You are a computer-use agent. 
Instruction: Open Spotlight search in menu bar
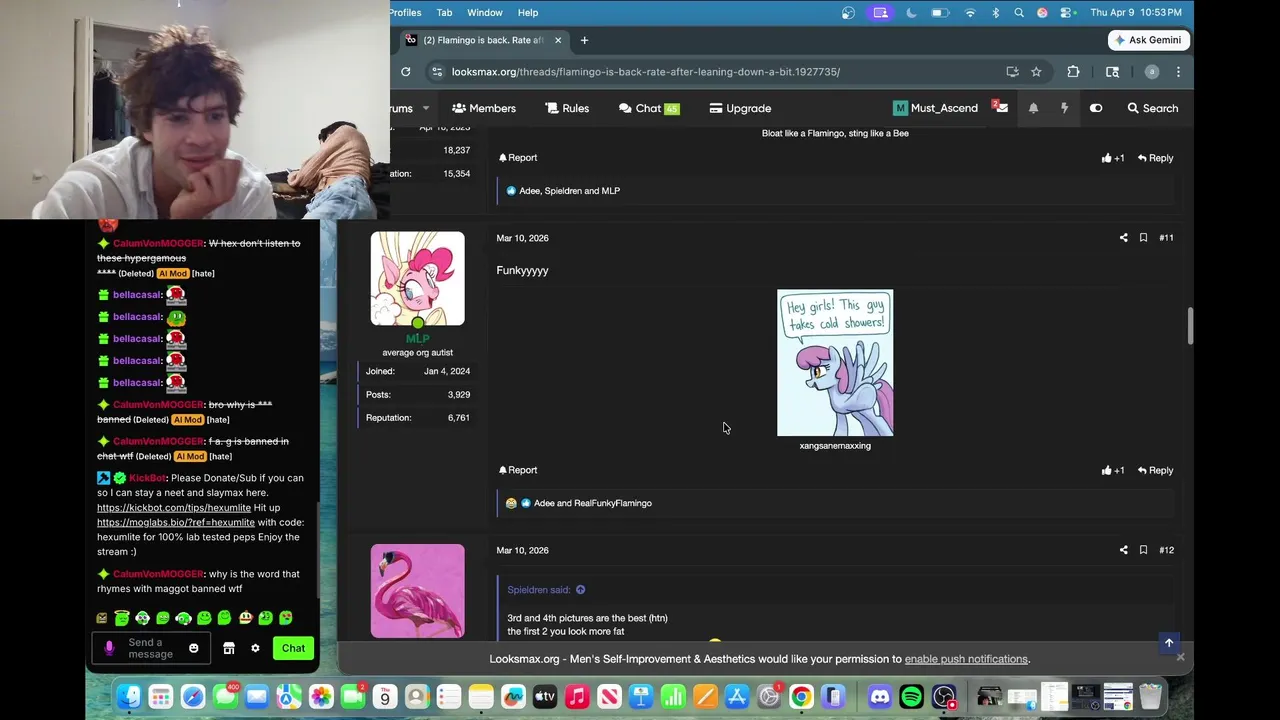pyautogui.click(x=1019, y=12)
